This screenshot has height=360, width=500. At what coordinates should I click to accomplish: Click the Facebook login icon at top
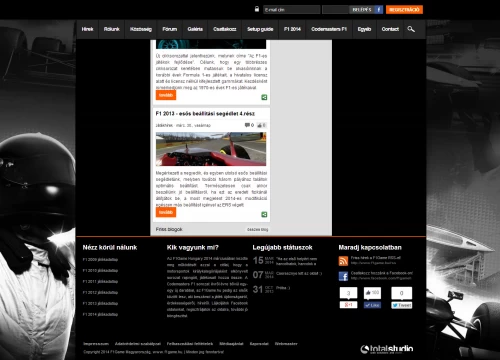(x=379, y=10)
